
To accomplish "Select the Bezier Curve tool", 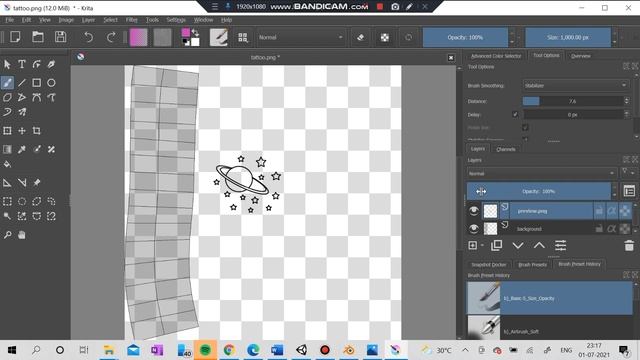I will pyautogui.click(x=37, y=98).
